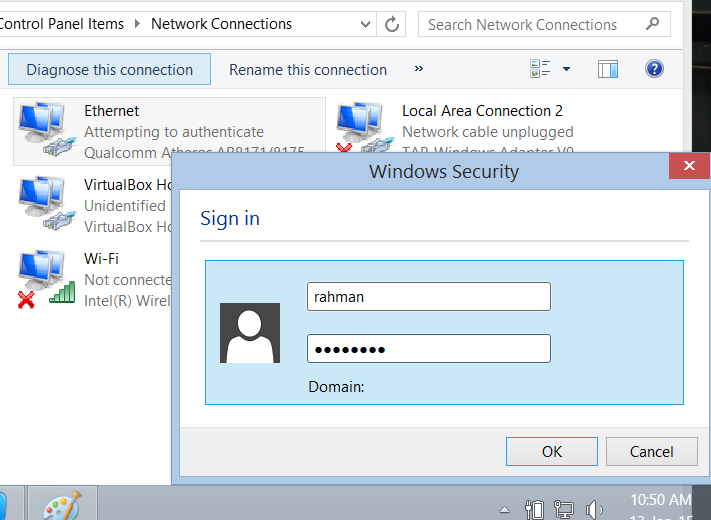Expand the view options dropdown arrow
This screenshot has height=520, width=711.
coord(567,69)
